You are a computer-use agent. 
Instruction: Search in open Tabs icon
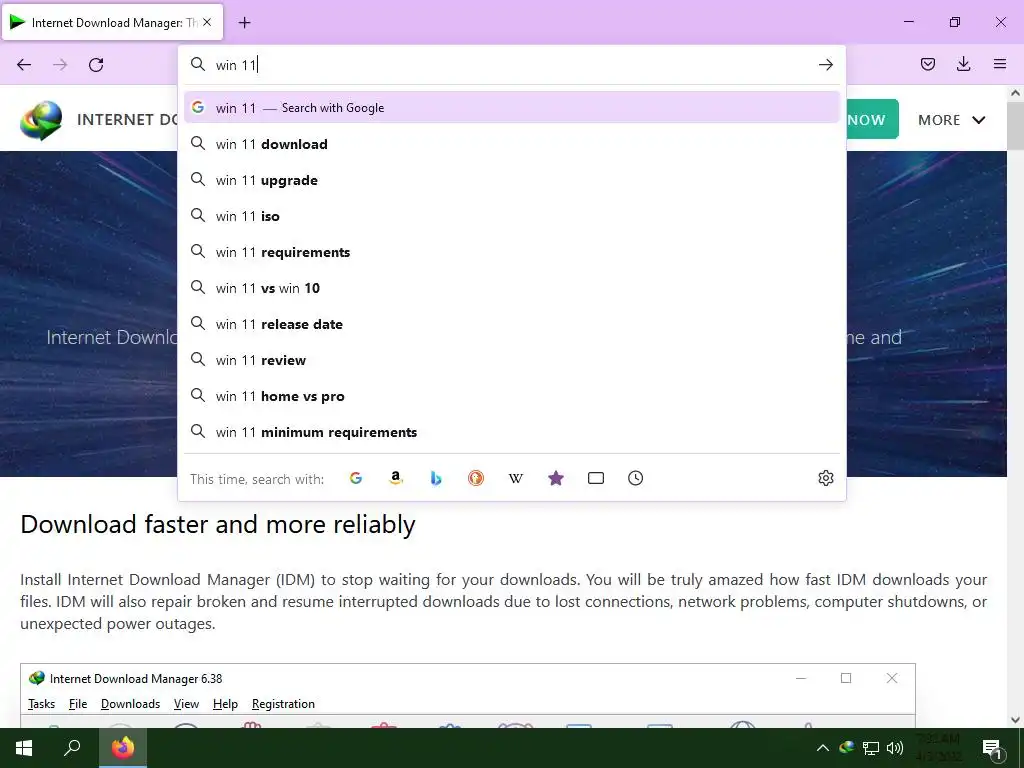point(596,478)
